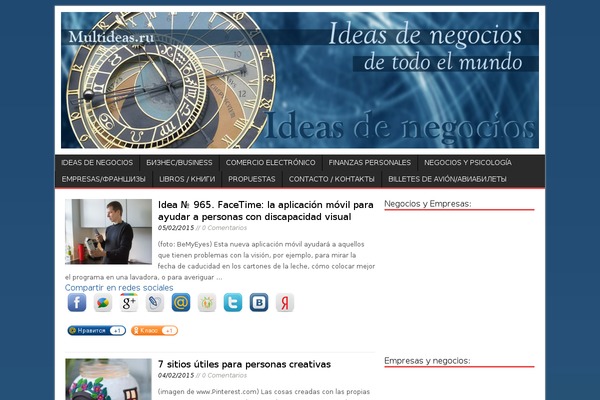Open Contacto / Контакты page
The height and width of the screenshot is (400, 600).
(332, 179)
